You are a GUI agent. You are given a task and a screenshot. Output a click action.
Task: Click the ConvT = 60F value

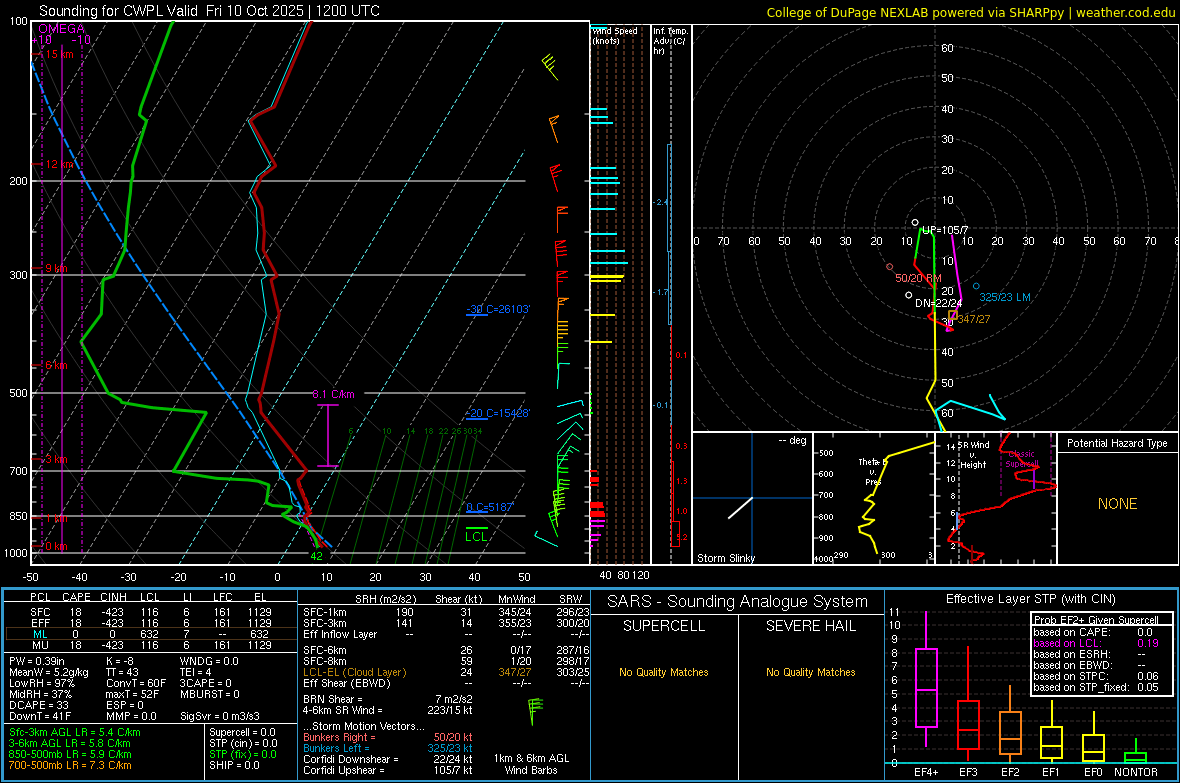click(x=136, y=683)
